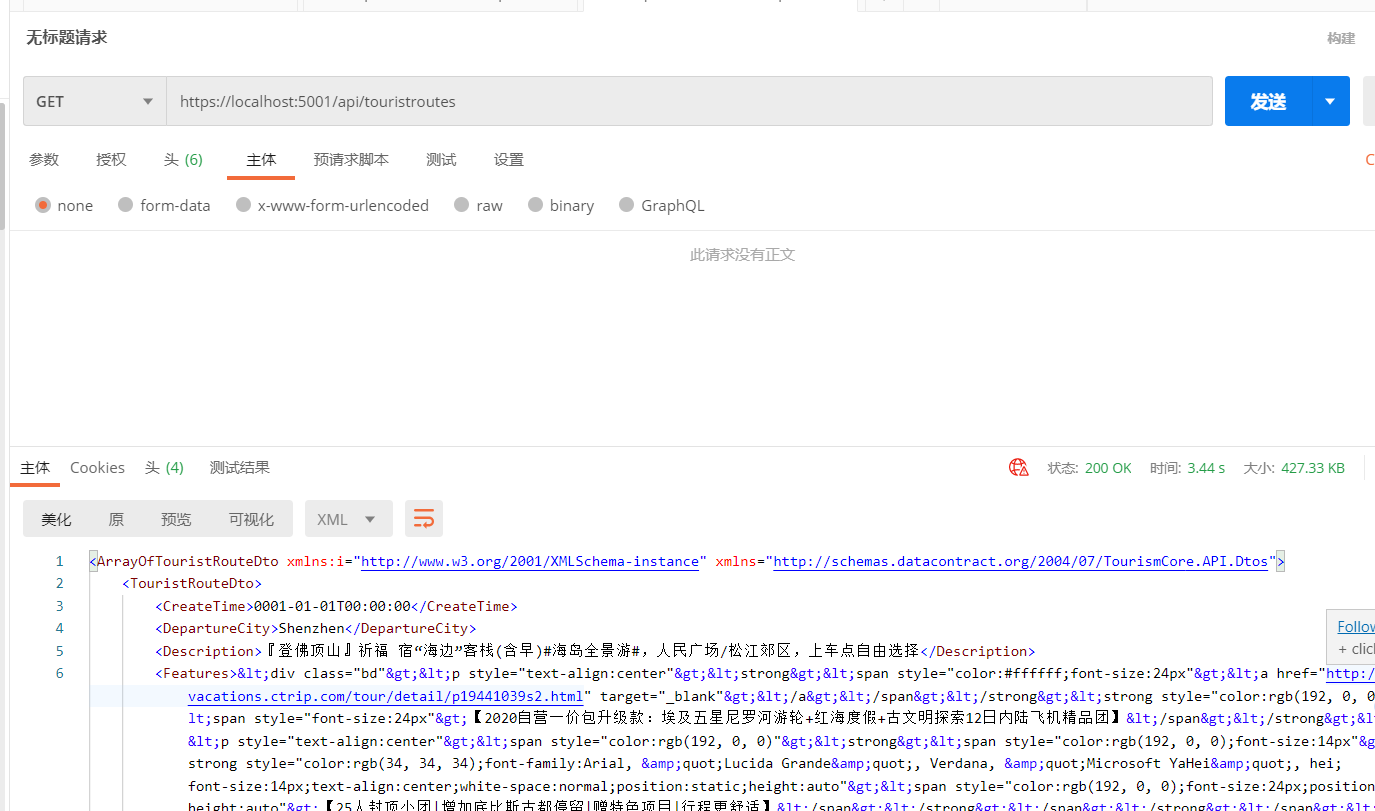Image resolution: width=1375 pixels, height=811 pixels.
Task: Select the binary body radio option
Action: coord(535,205)
